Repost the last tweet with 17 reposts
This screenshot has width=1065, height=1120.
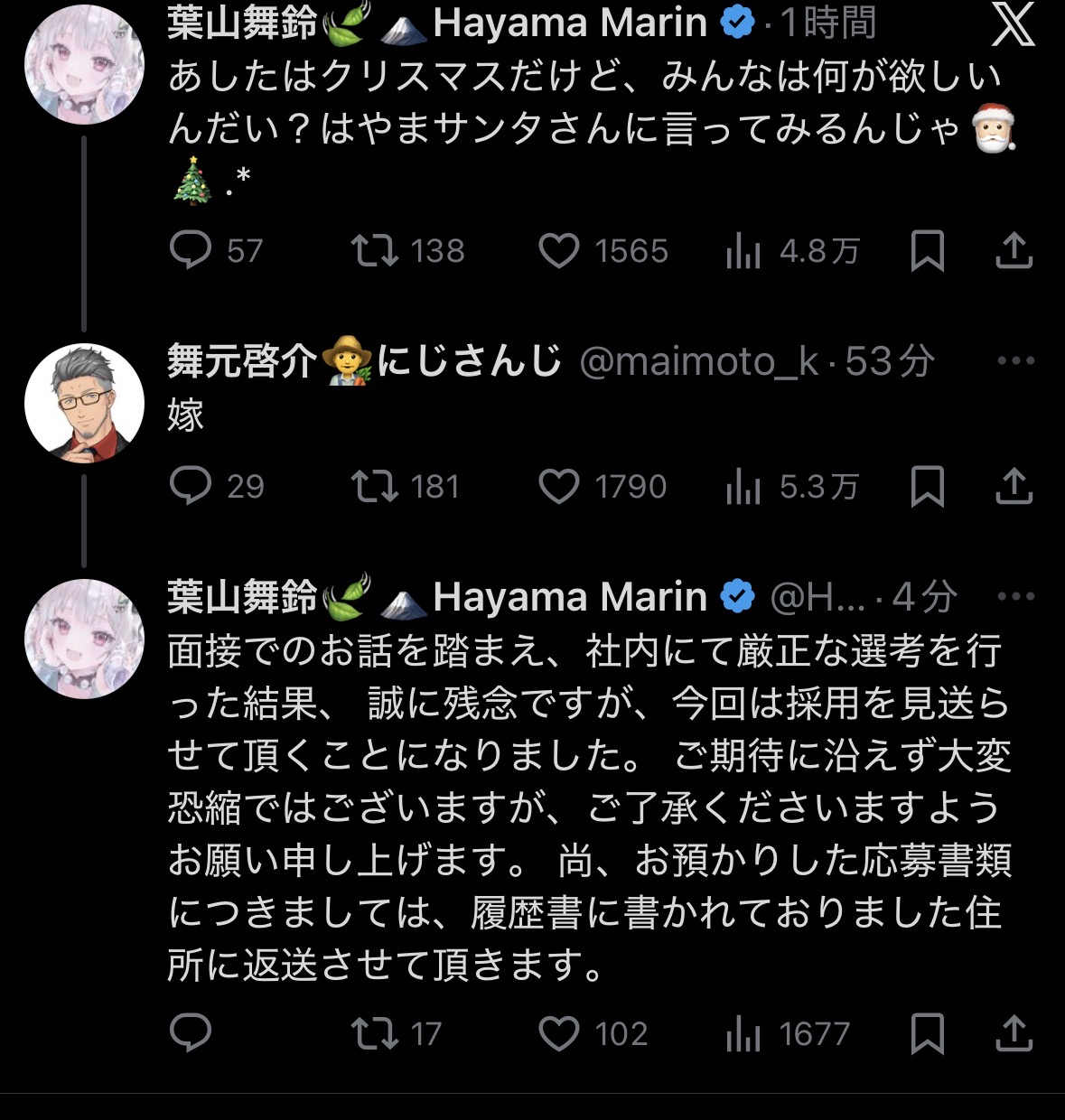click(374, 1033)
